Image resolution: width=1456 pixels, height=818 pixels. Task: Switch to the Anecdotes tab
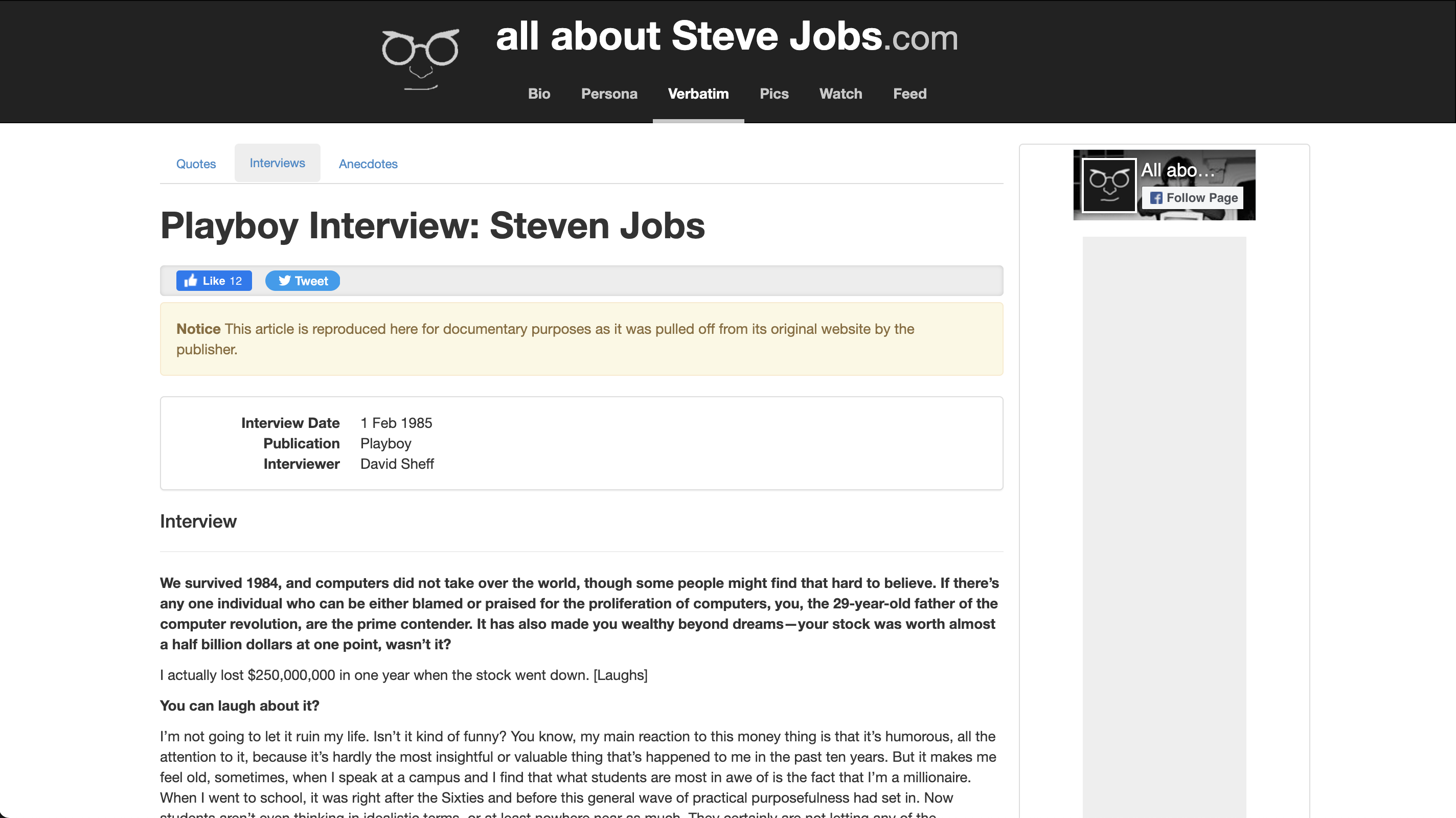368,164
